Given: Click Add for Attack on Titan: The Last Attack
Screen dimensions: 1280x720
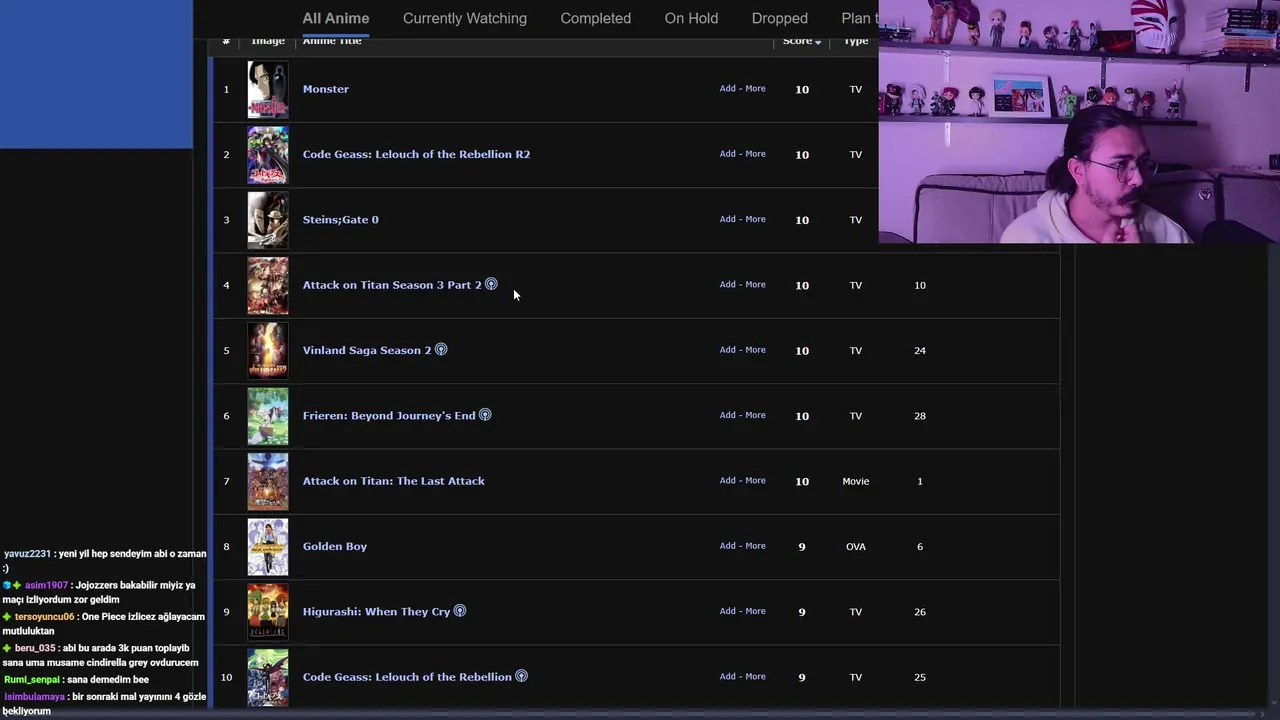Looking at the screenshot, I should coord(728,480).
